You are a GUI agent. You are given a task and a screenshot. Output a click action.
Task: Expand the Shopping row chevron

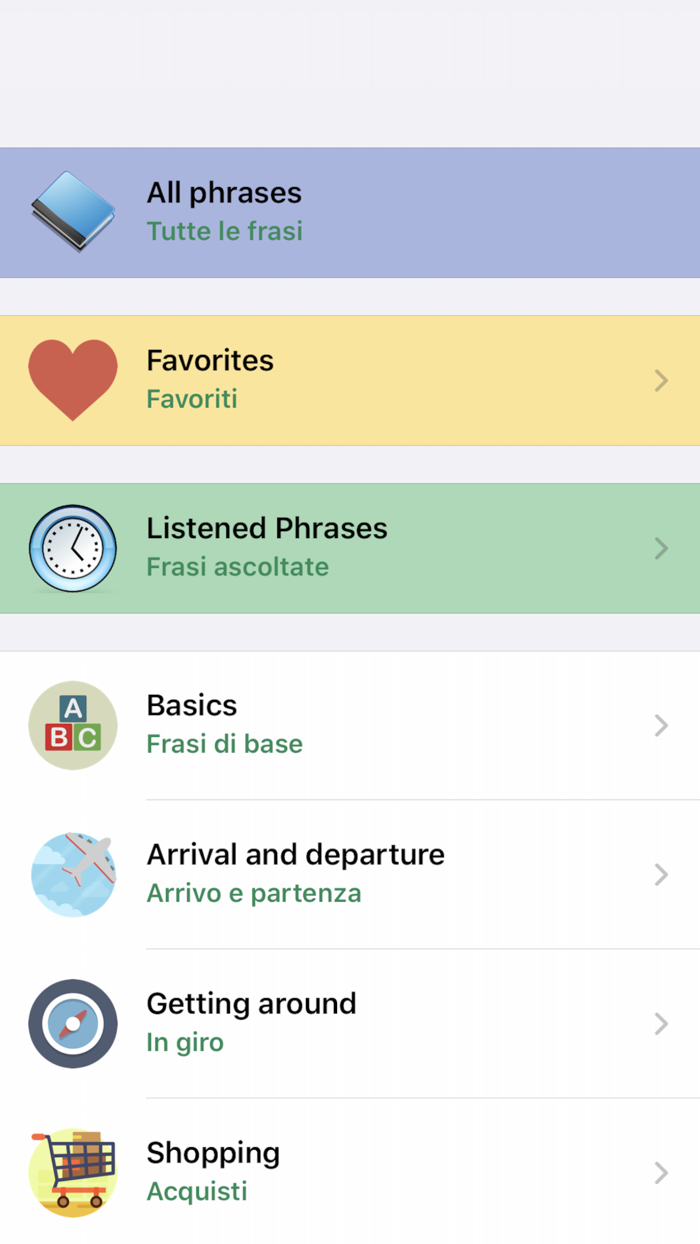pos(660,1172)
